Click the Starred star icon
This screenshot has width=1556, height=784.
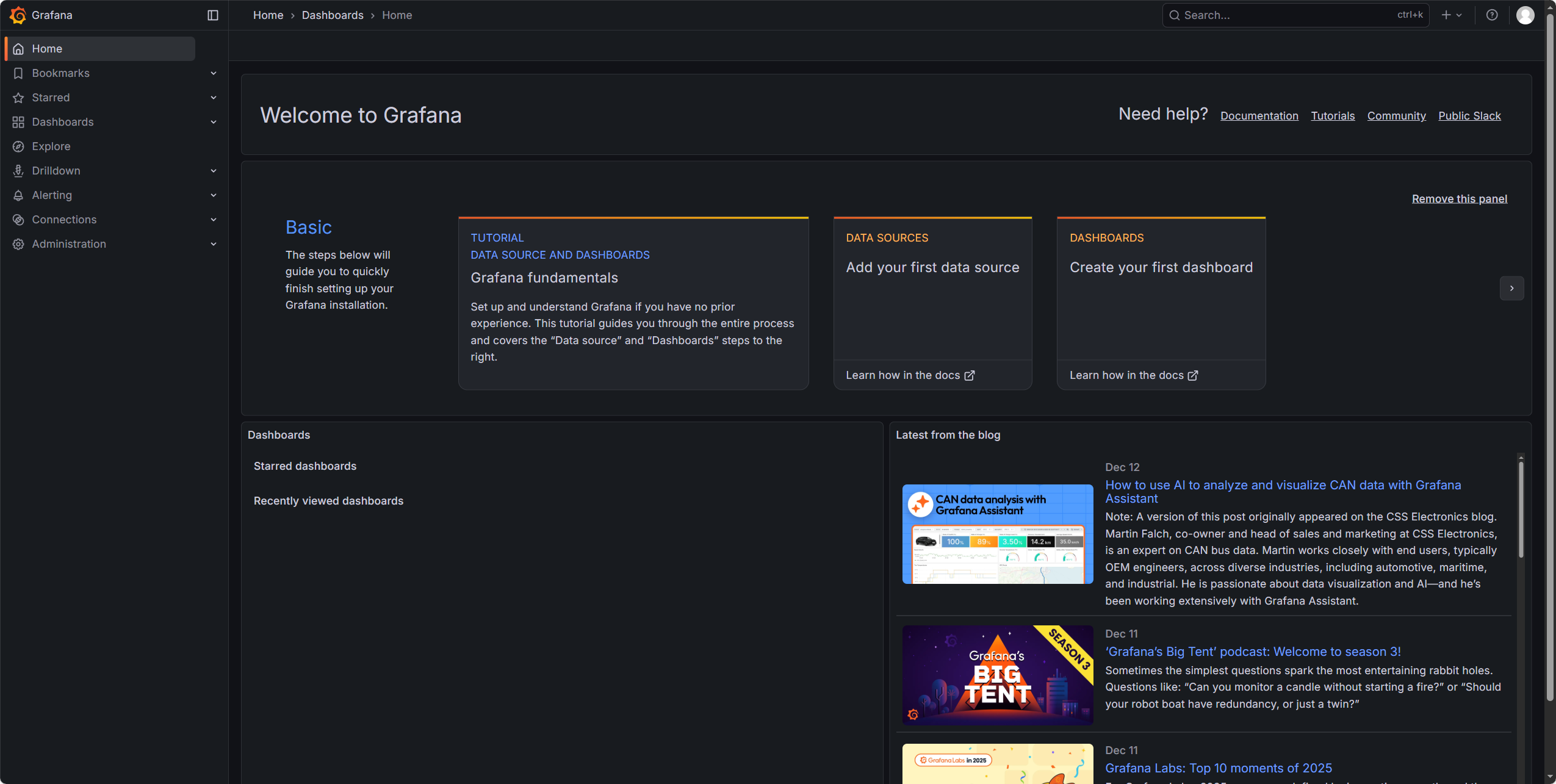(18, 98)
